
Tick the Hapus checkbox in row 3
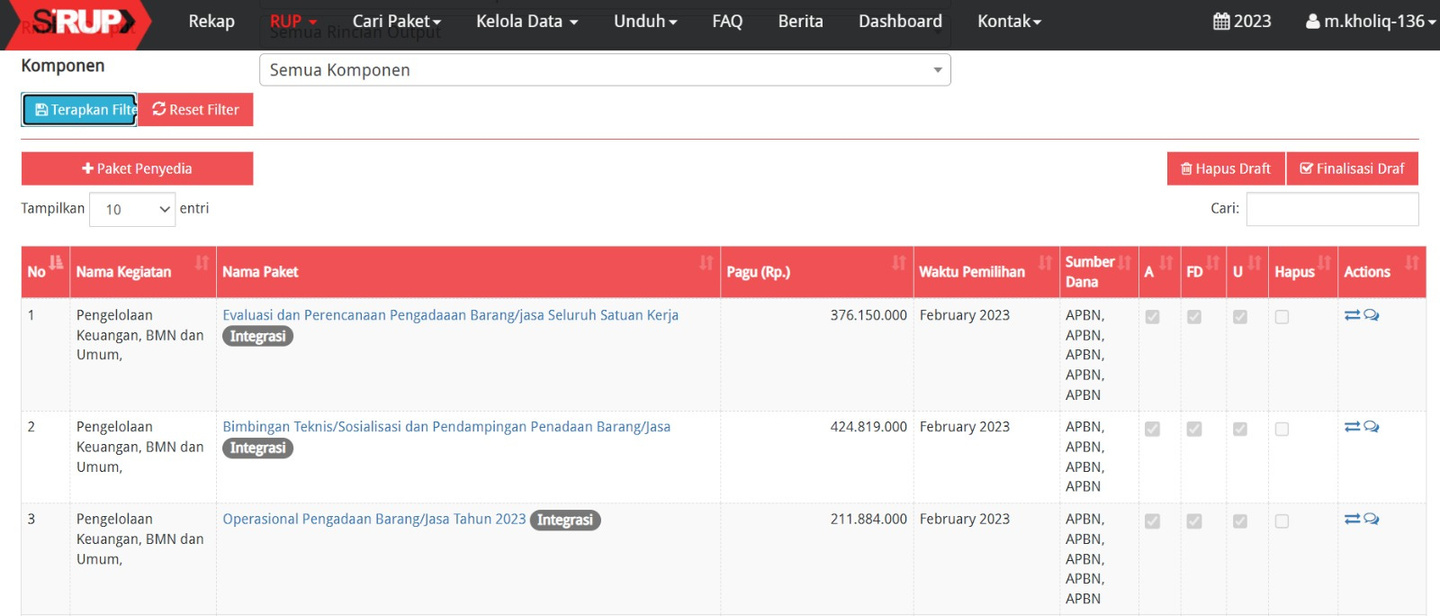pos(1282,521)
